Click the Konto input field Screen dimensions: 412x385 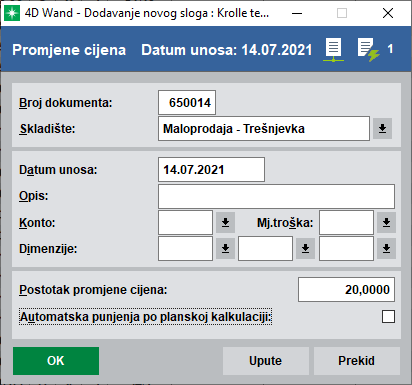pyautogui.click(x=185, y=222)
